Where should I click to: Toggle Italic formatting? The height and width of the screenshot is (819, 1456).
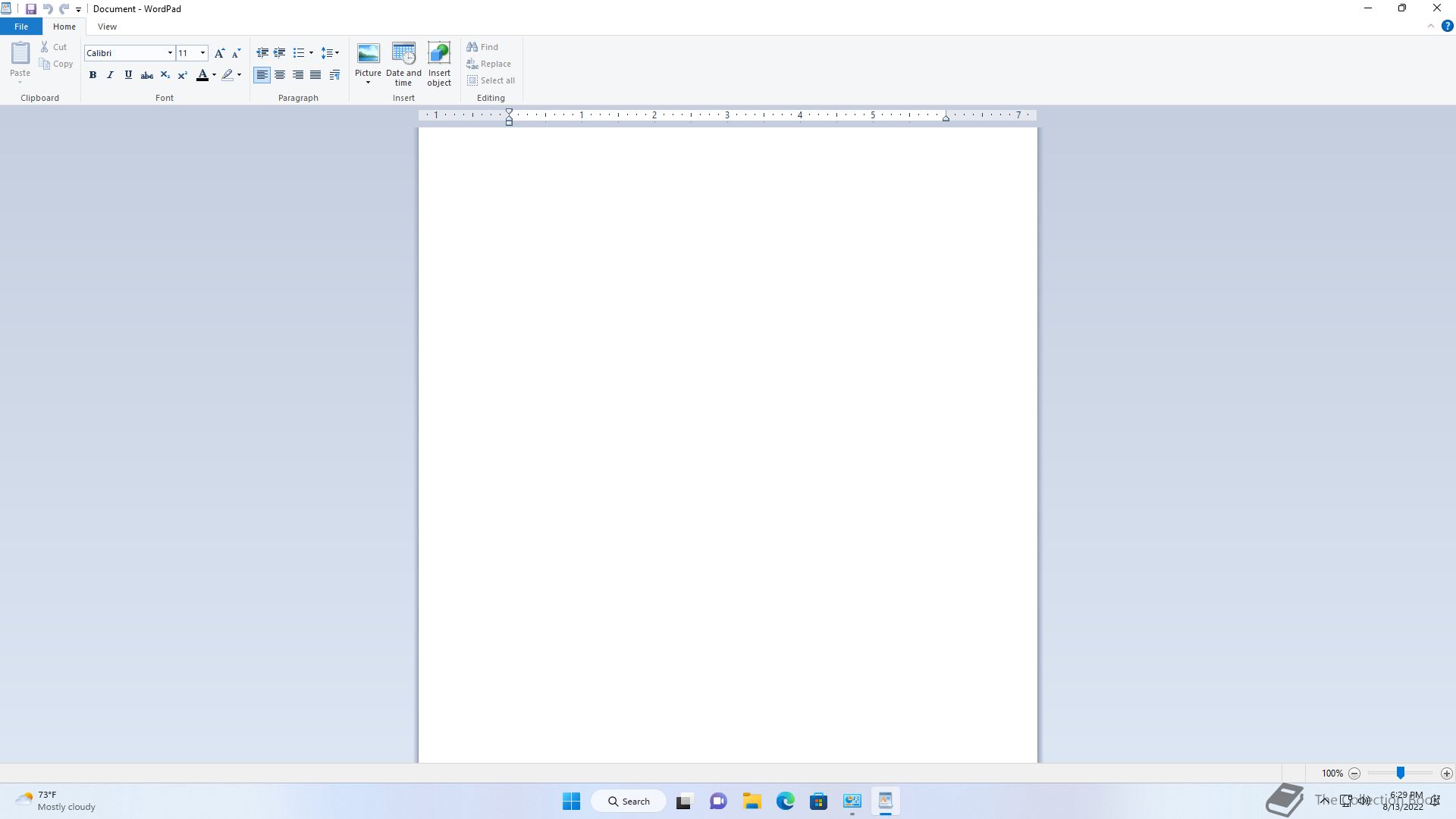[111, 75]
